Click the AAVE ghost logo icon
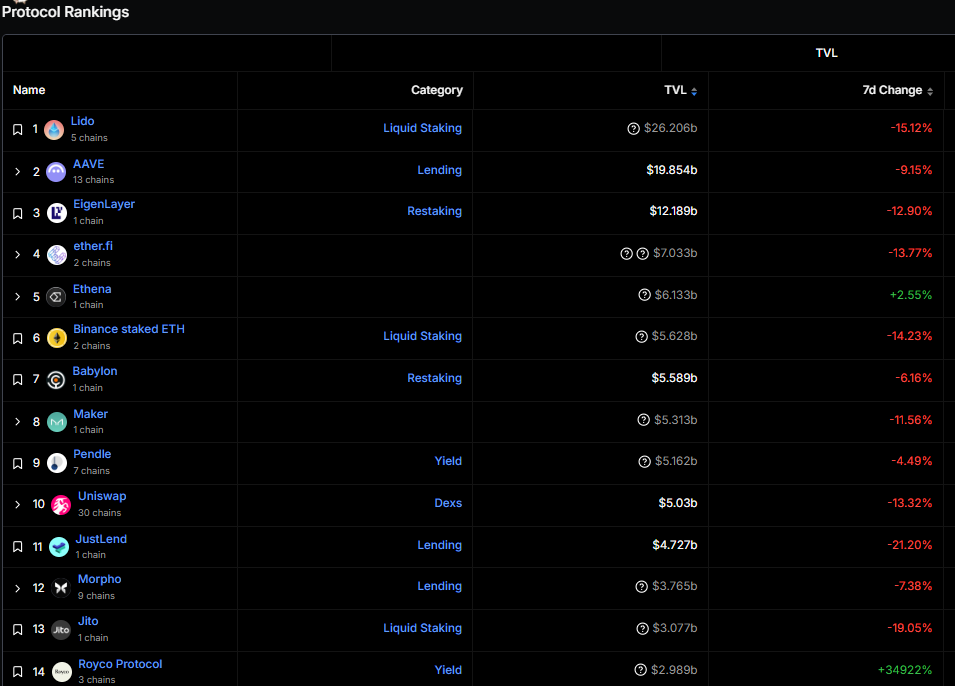955x686 pixels. tap(56, 172)
